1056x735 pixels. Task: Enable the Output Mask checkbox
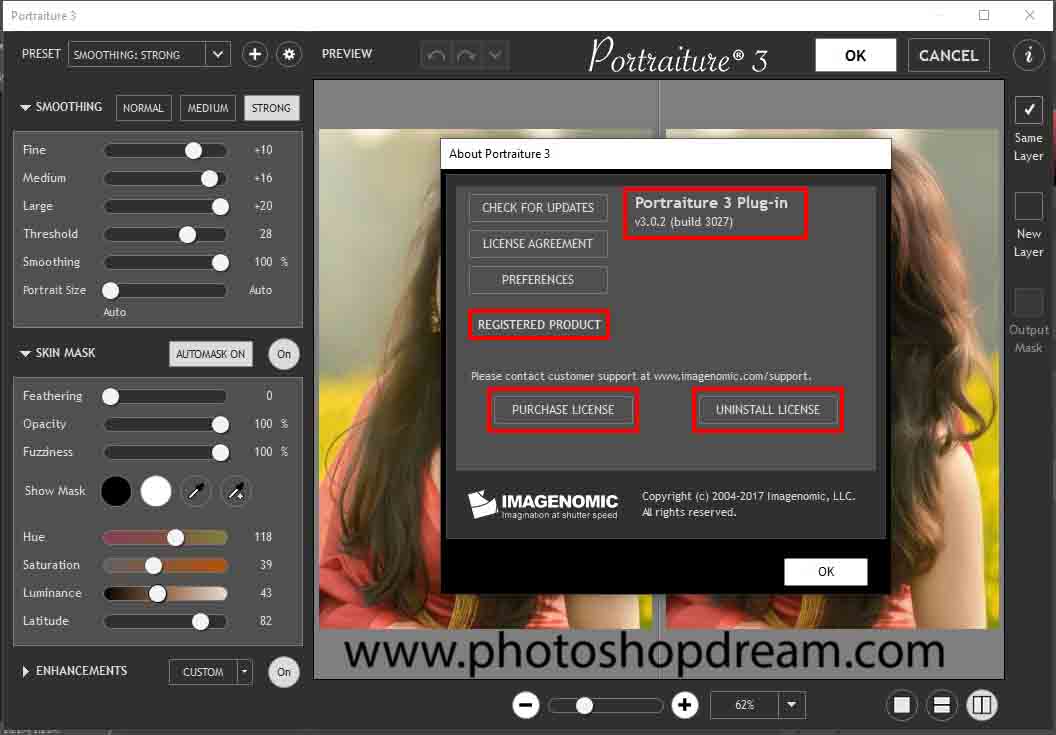[x=1028, y=302]
